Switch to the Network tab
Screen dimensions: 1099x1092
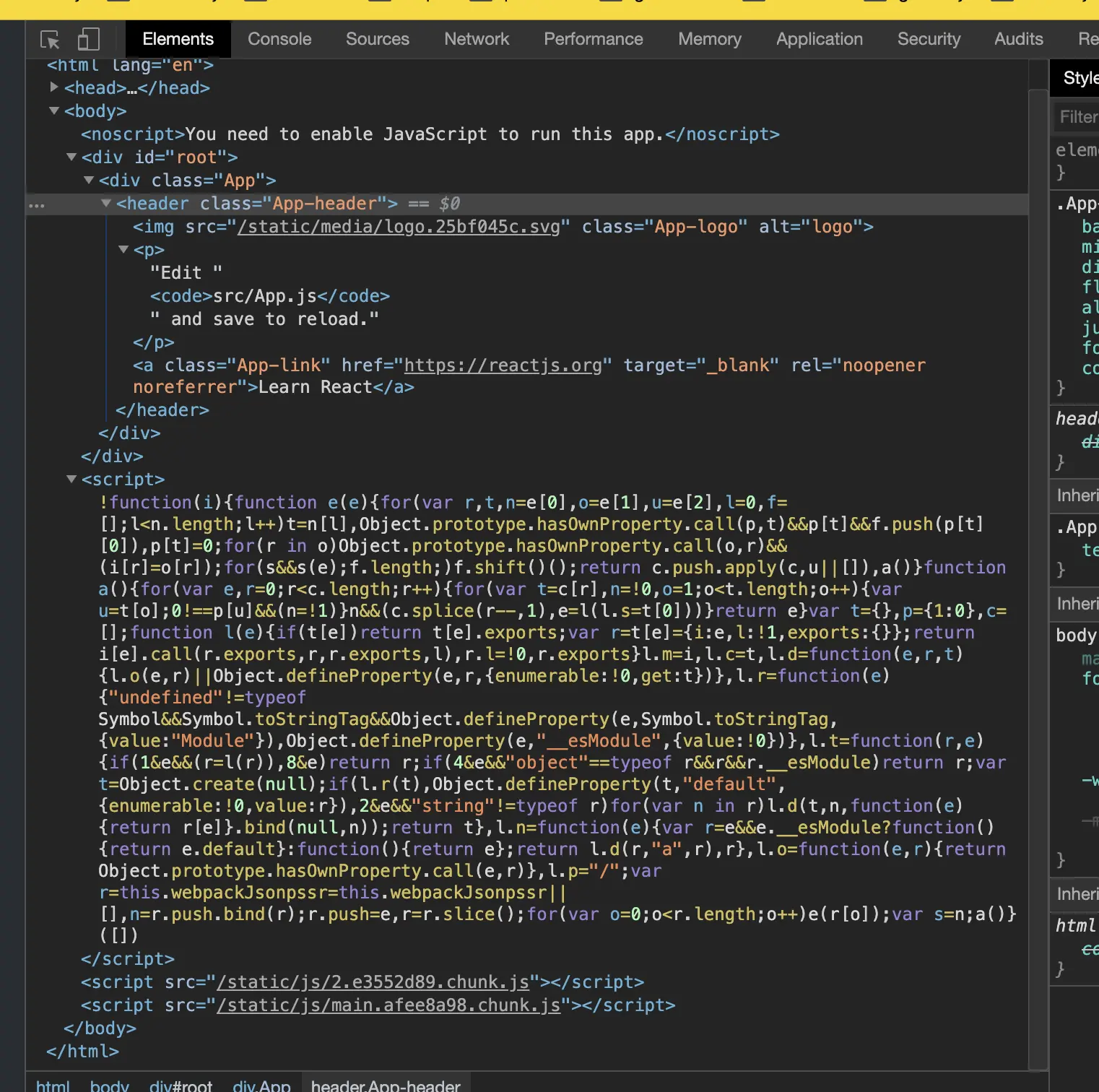pyautogui.click(x=477, y=39)
